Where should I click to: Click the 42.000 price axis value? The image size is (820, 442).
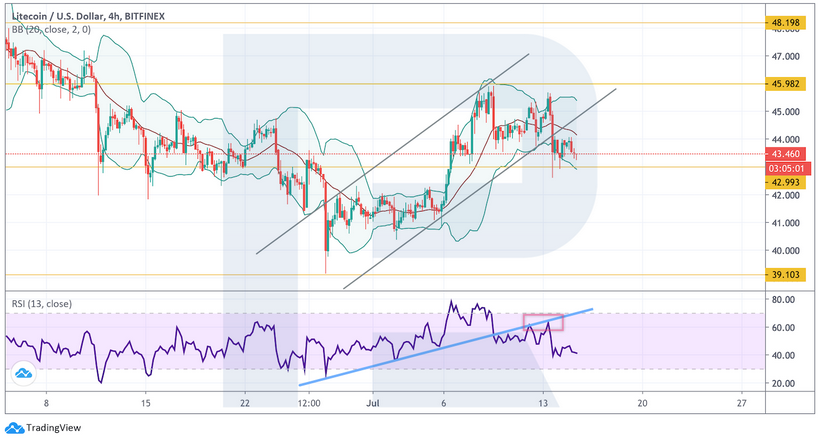[x=785, y=195]
